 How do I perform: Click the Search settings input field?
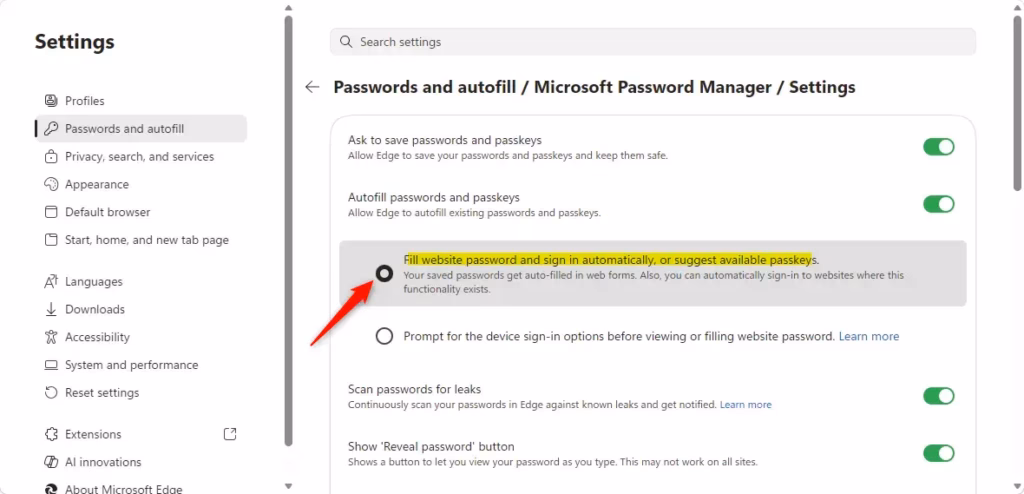(x=652, y=42)
